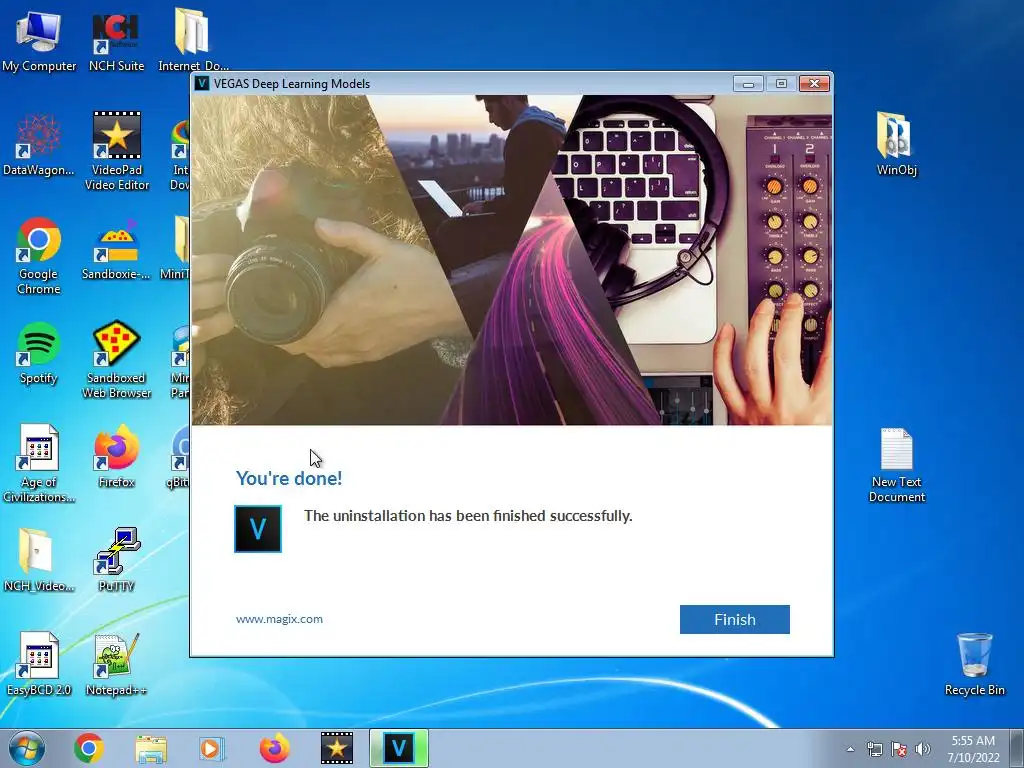Click the volume speaker tray icon
The height and width of the screenshot is (768, 1024).
[923, 749]
